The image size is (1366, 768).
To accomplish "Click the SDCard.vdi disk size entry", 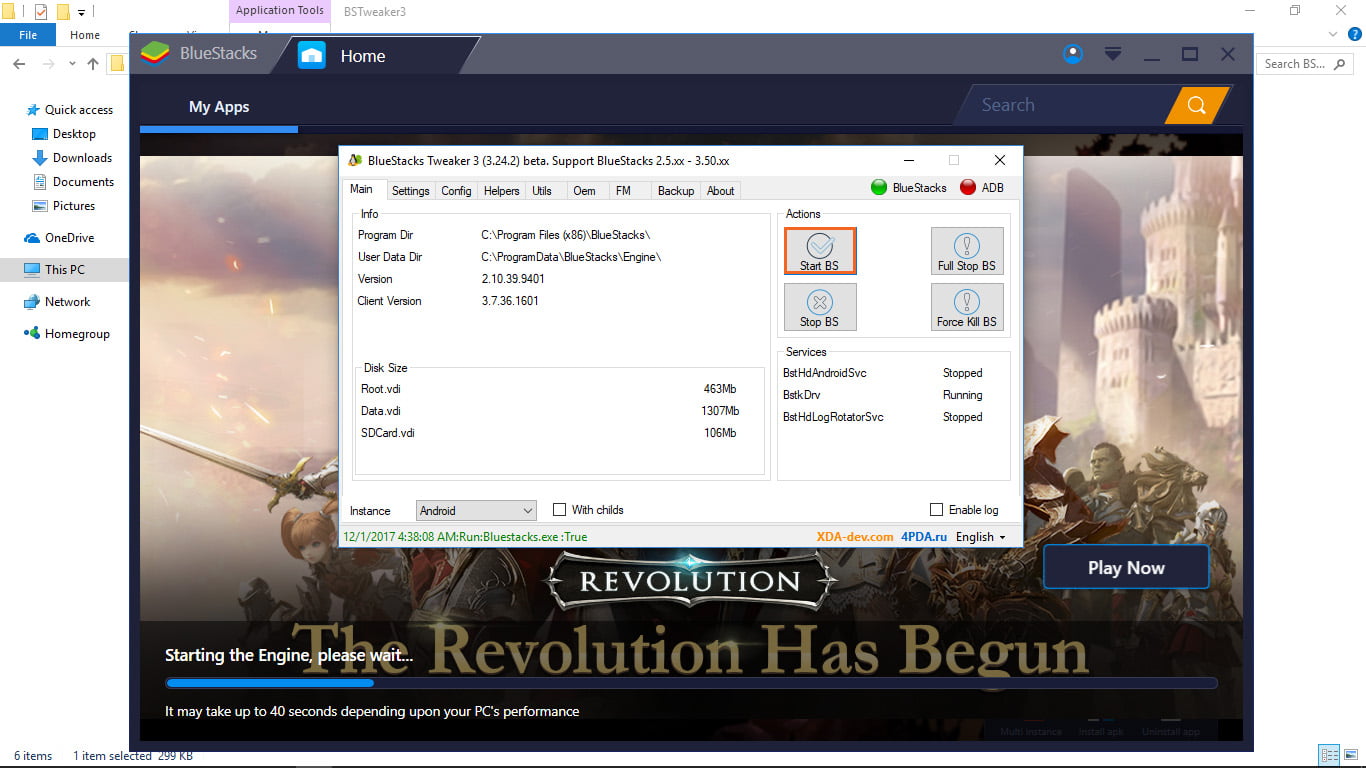I will (549, 433).
